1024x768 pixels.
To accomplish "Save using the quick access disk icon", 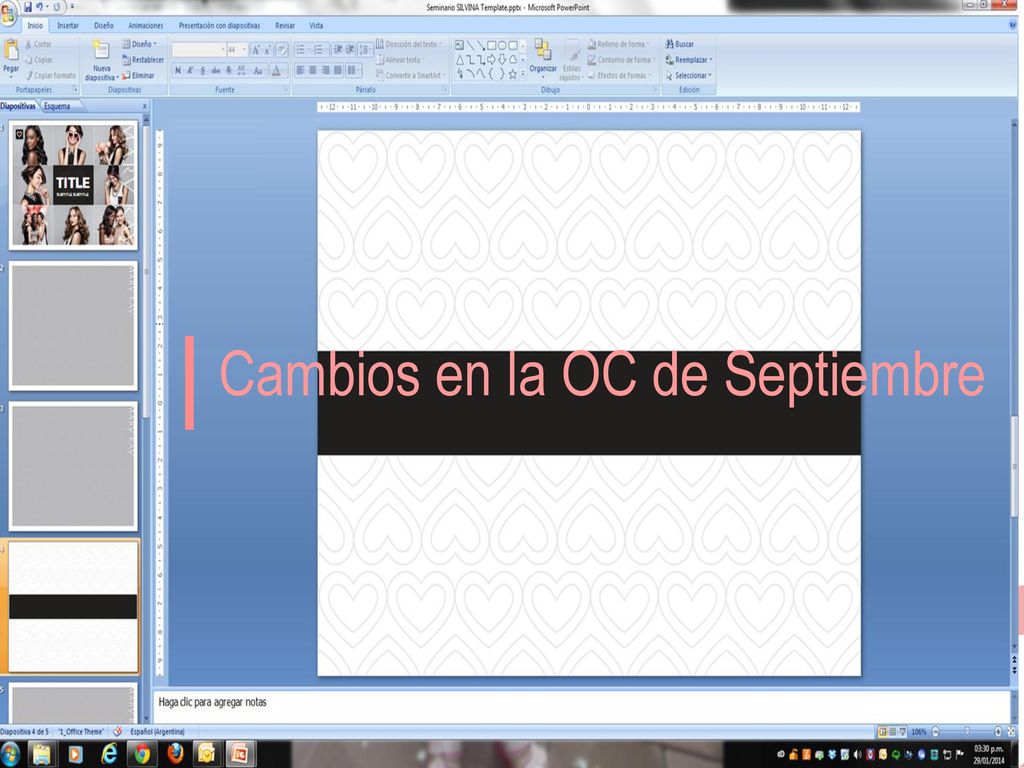I will pos(27,7).
